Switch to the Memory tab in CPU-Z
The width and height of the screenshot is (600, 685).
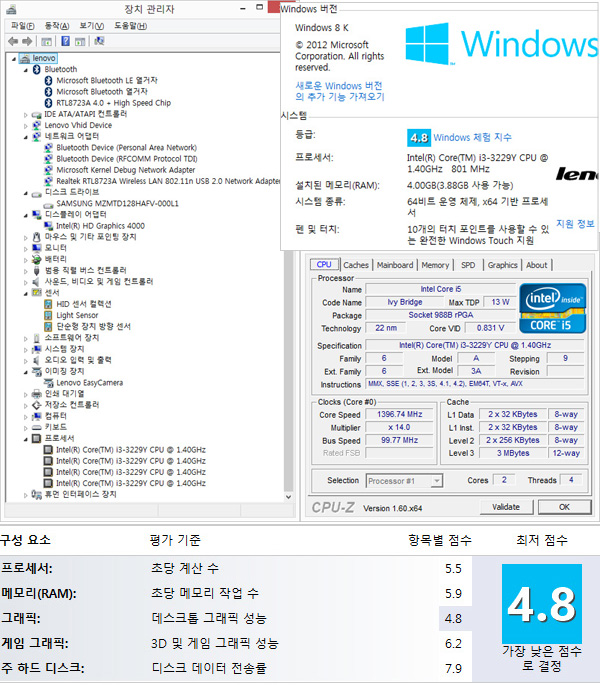click(x=435, y=265)
